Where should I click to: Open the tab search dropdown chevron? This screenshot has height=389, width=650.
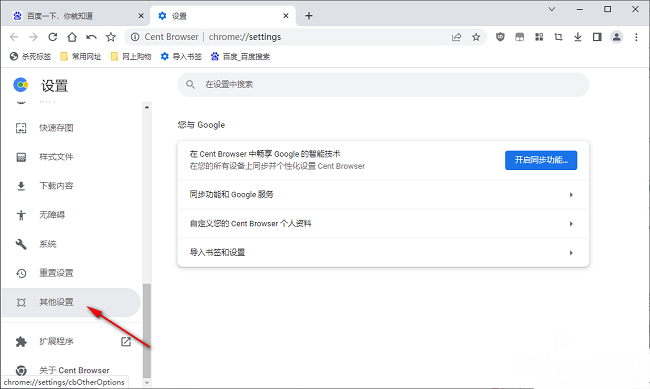(552, 9)
